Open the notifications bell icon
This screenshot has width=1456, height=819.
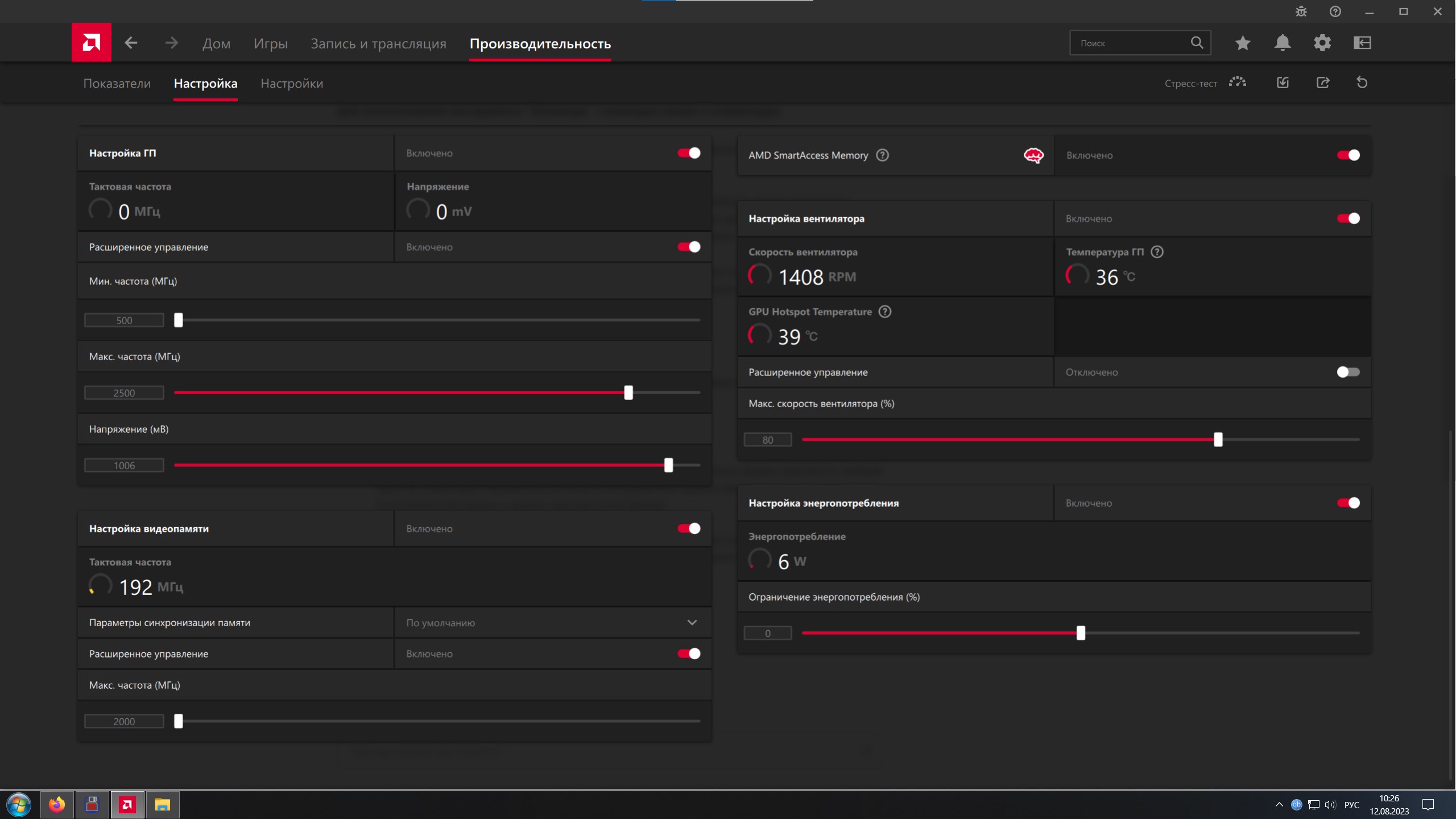tap(1282, 43)
